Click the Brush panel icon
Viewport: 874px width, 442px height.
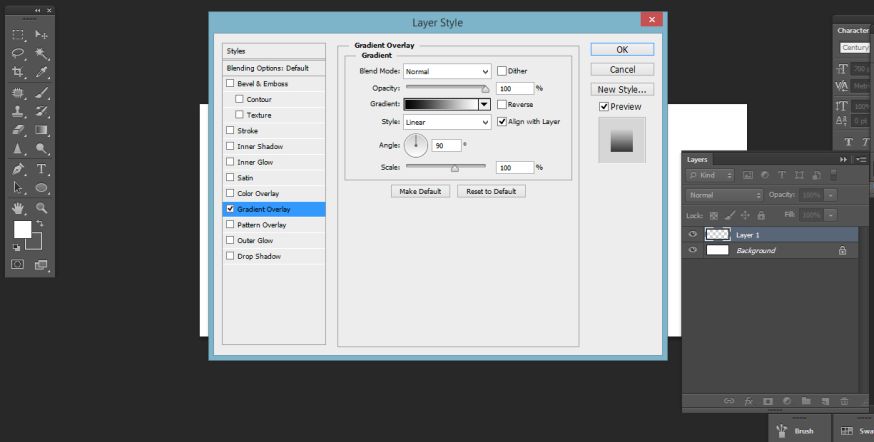tap(783, 430)
